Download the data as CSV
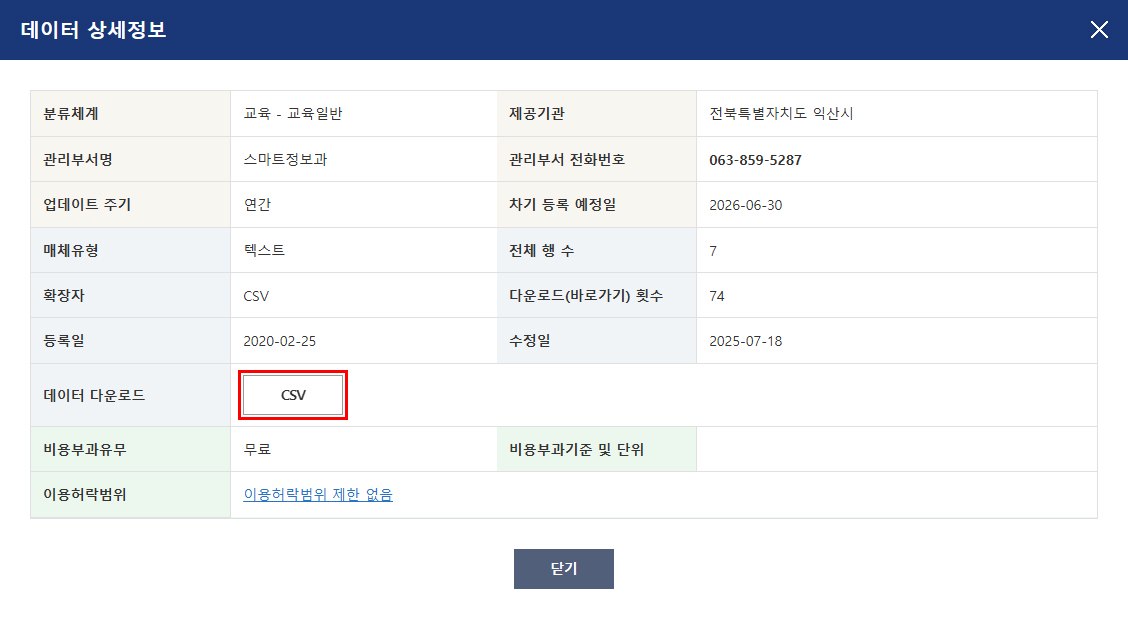The image size is (1128, 619). pyautogui.click(x=293, y=394)
